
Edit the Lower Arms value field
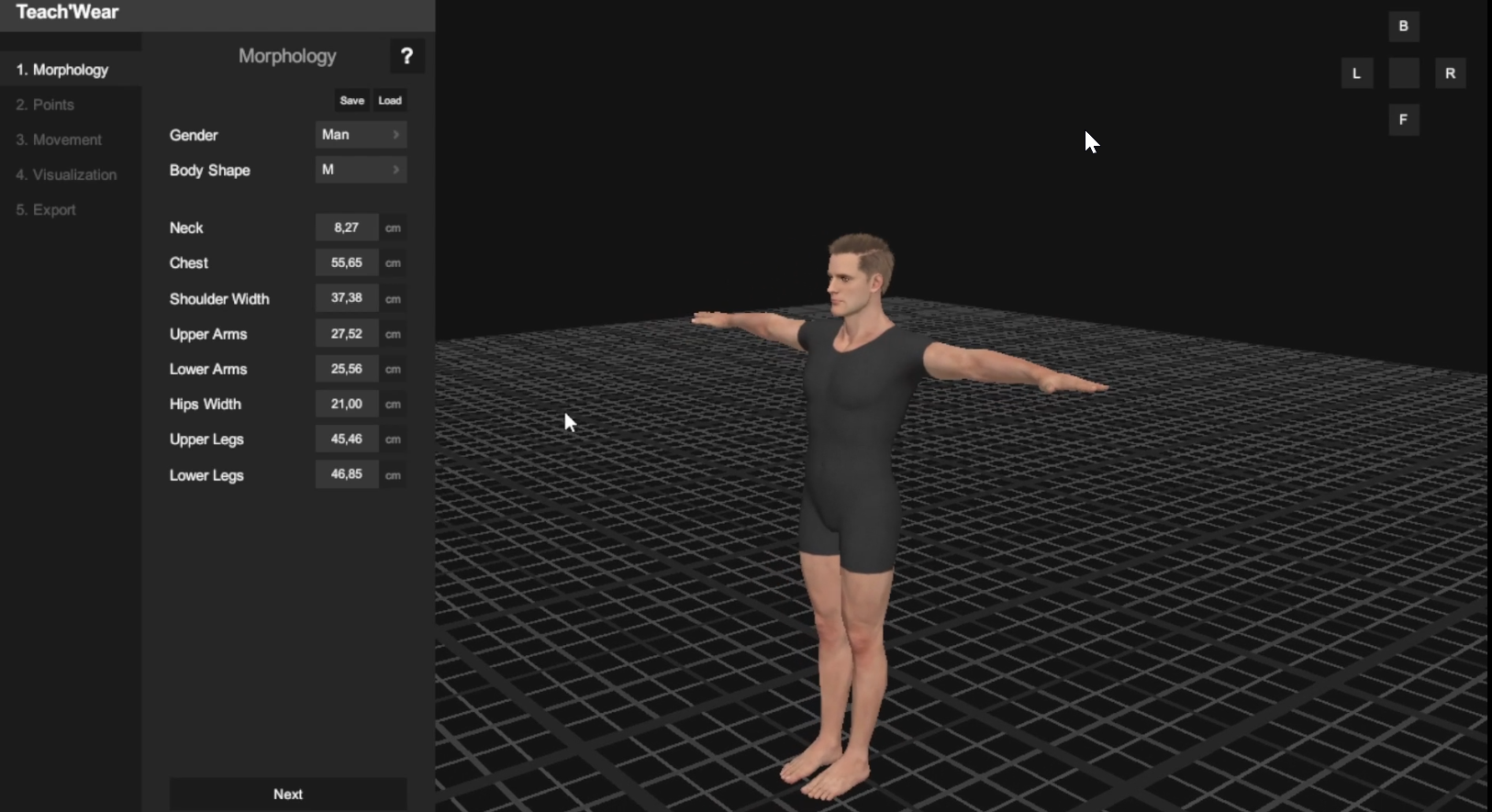pos(347,369)
